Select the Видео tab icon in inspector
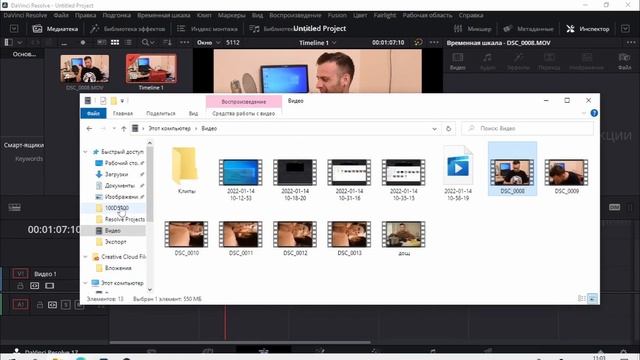 click(458, 61)
